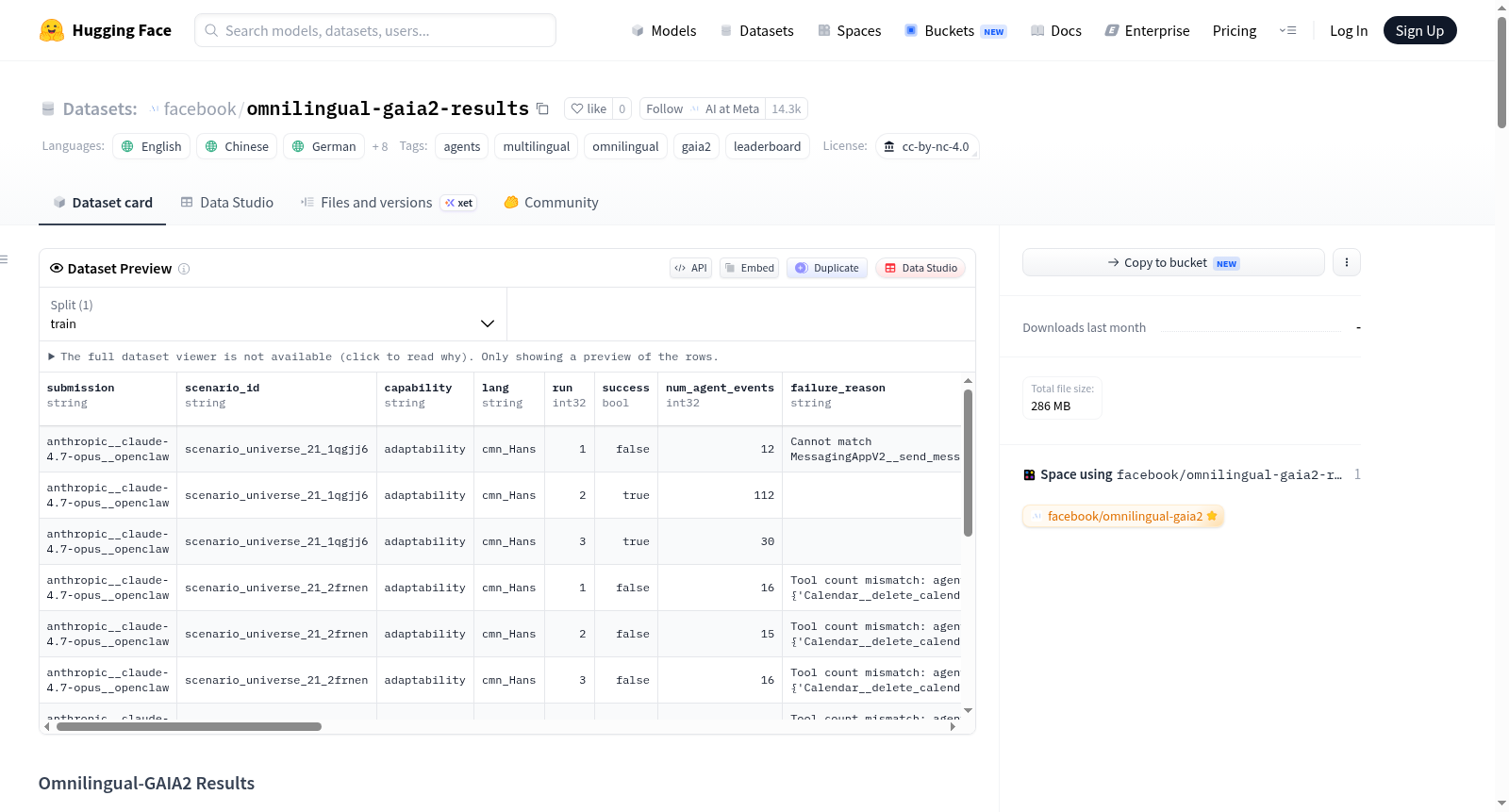The width and height of the screenshot is (1509, 812).
Task: Click the German language tag
Action: [323, 146]
